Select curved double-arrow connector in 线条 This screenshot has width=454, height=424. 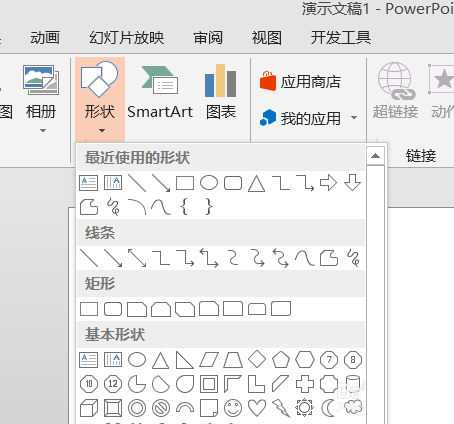pos(281,258)
